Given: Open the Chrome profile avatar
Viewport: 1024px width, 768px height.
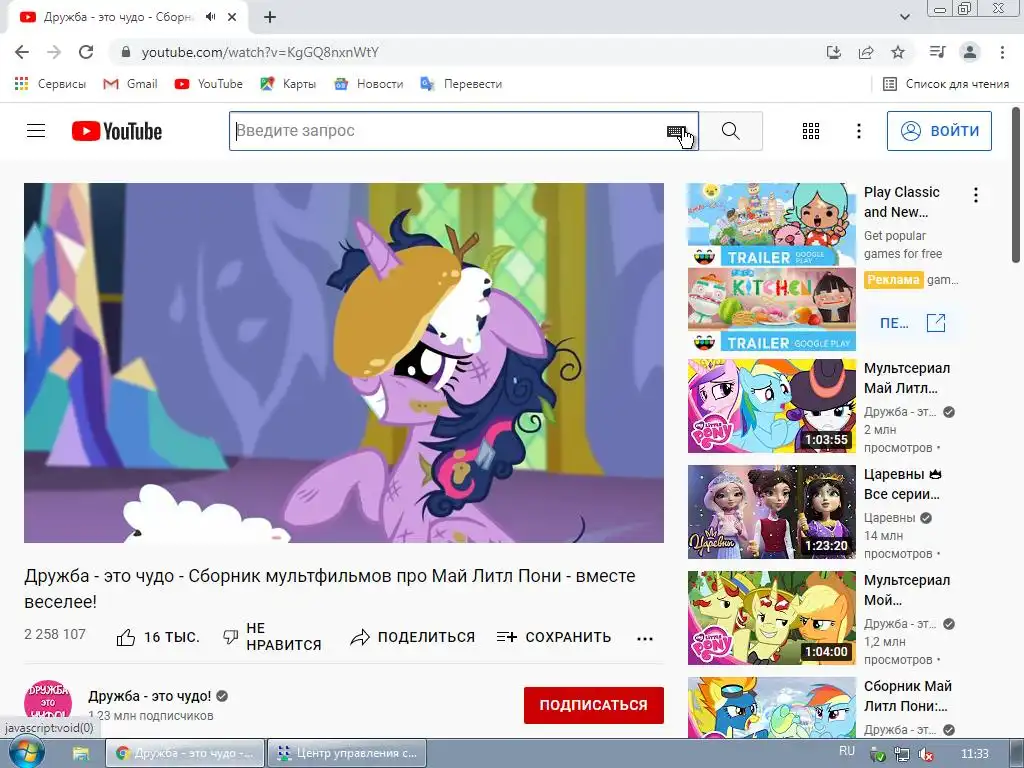Looking at the screenshot, I should (970, 52).
